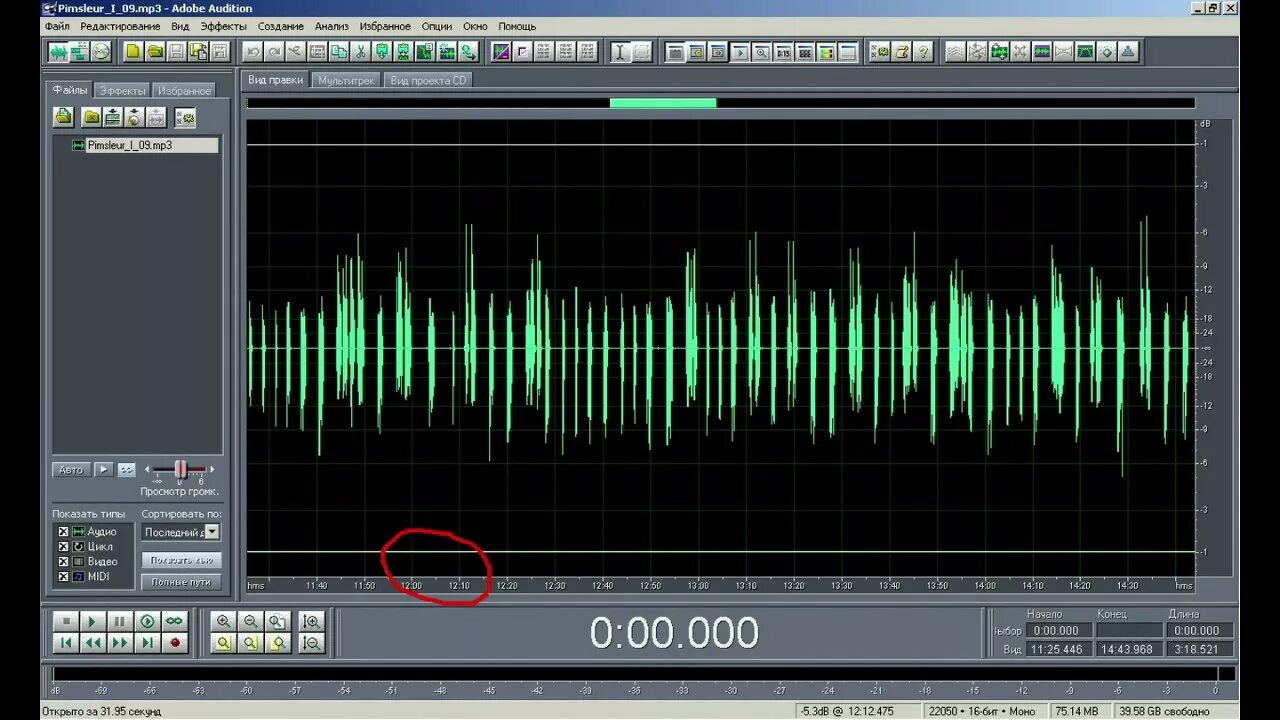Open the Помощь menu
This screenshot has height=720, width=1280.
tap(517, 26)
